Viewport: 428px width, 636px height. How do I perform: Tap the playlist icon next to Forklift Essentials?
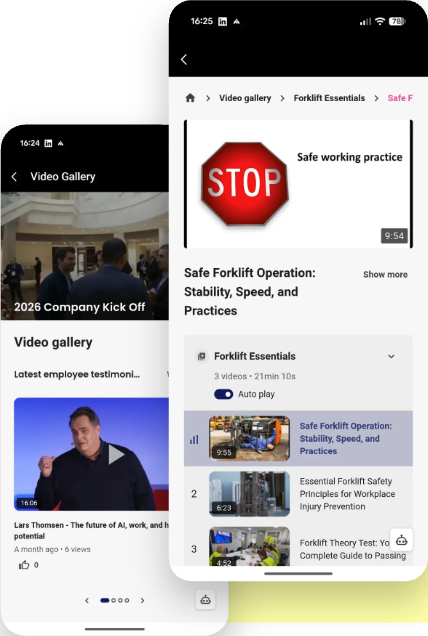201,356
